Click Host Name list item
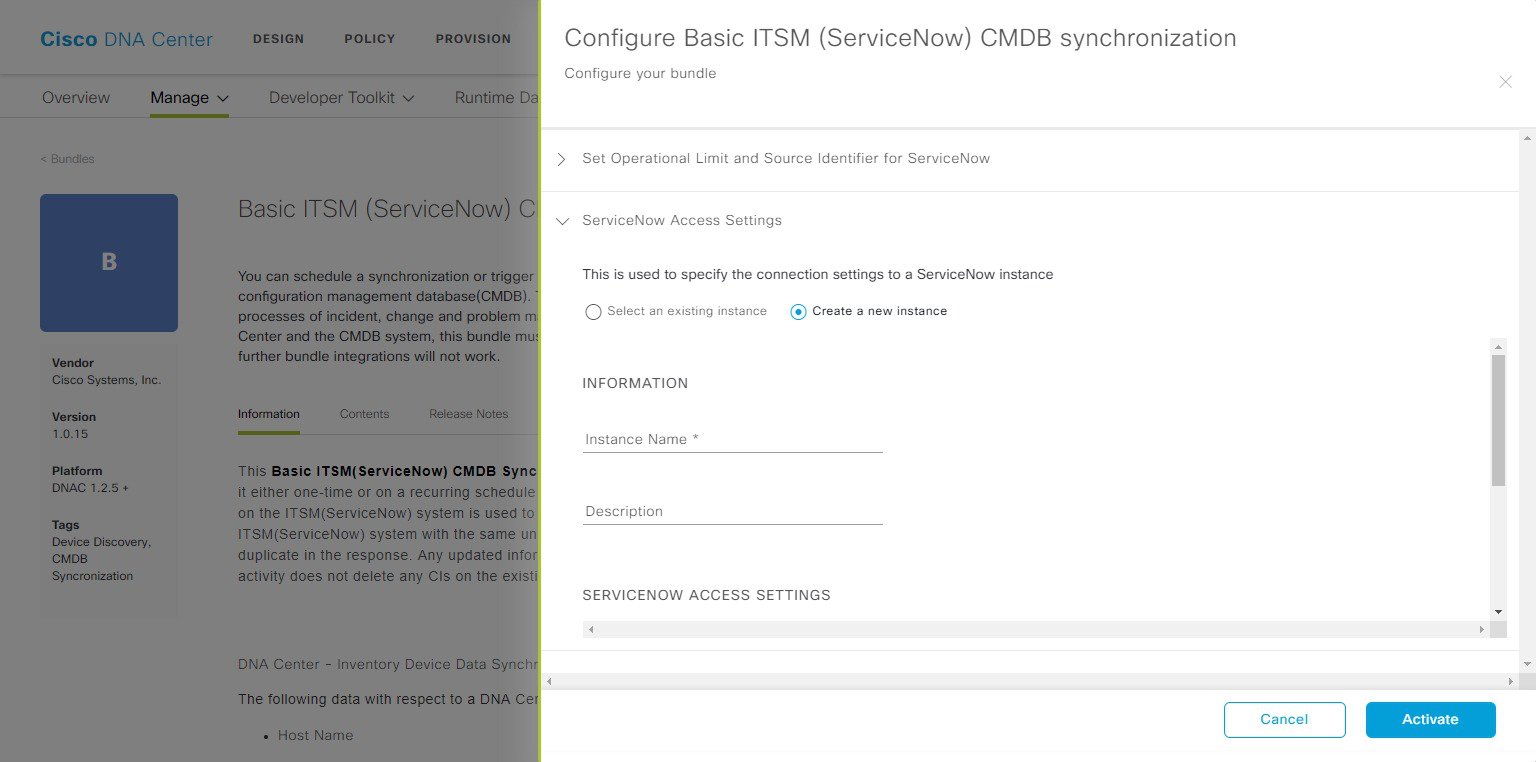Viewport: 1536px width, 762px height. point(315,735)
